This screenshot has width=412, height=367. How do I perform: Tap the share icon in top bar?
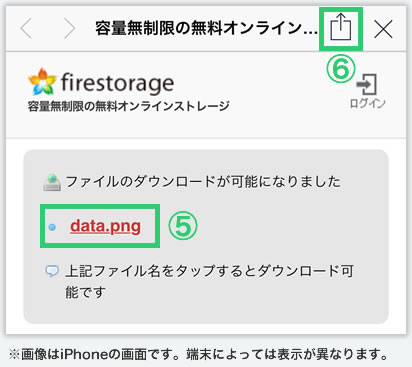tap(340, 27)
